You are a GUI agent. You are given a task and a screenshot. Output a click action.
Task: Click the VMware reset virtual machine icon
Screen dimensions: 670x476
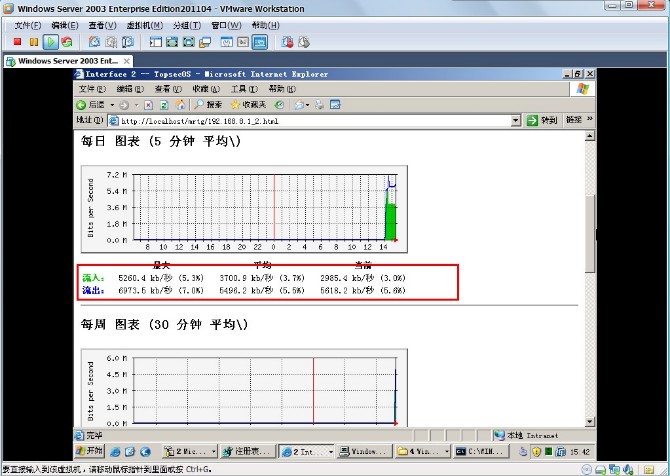(66, 42)
